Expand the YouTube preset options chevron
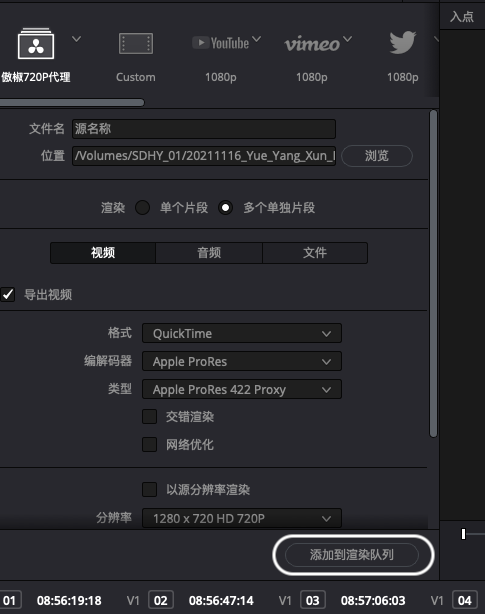The height and width of the screenshot is (614, 485). point(256,39)
